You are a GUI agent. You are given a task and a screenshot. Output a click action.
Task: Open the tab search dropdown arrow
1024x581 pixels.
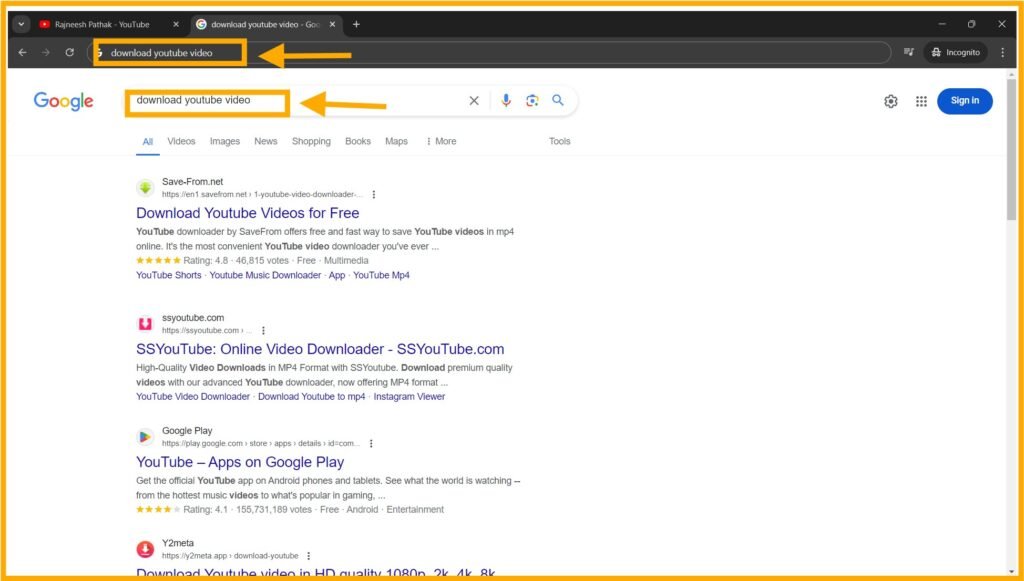pyautogui.click(x=21, y=24)
